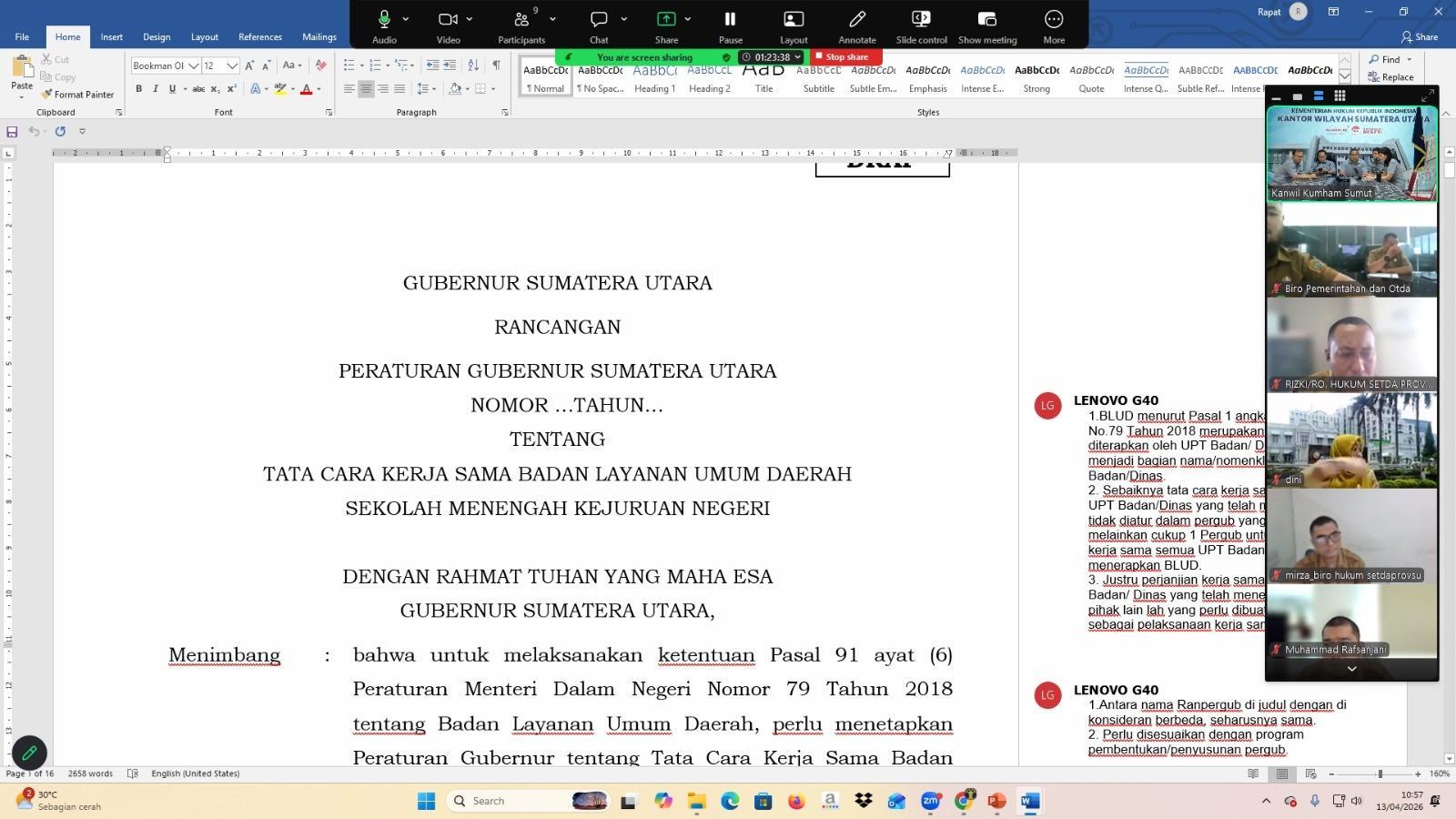
Task: Click the Sort icon in the Paragraph group
Action: click(473, 66)
